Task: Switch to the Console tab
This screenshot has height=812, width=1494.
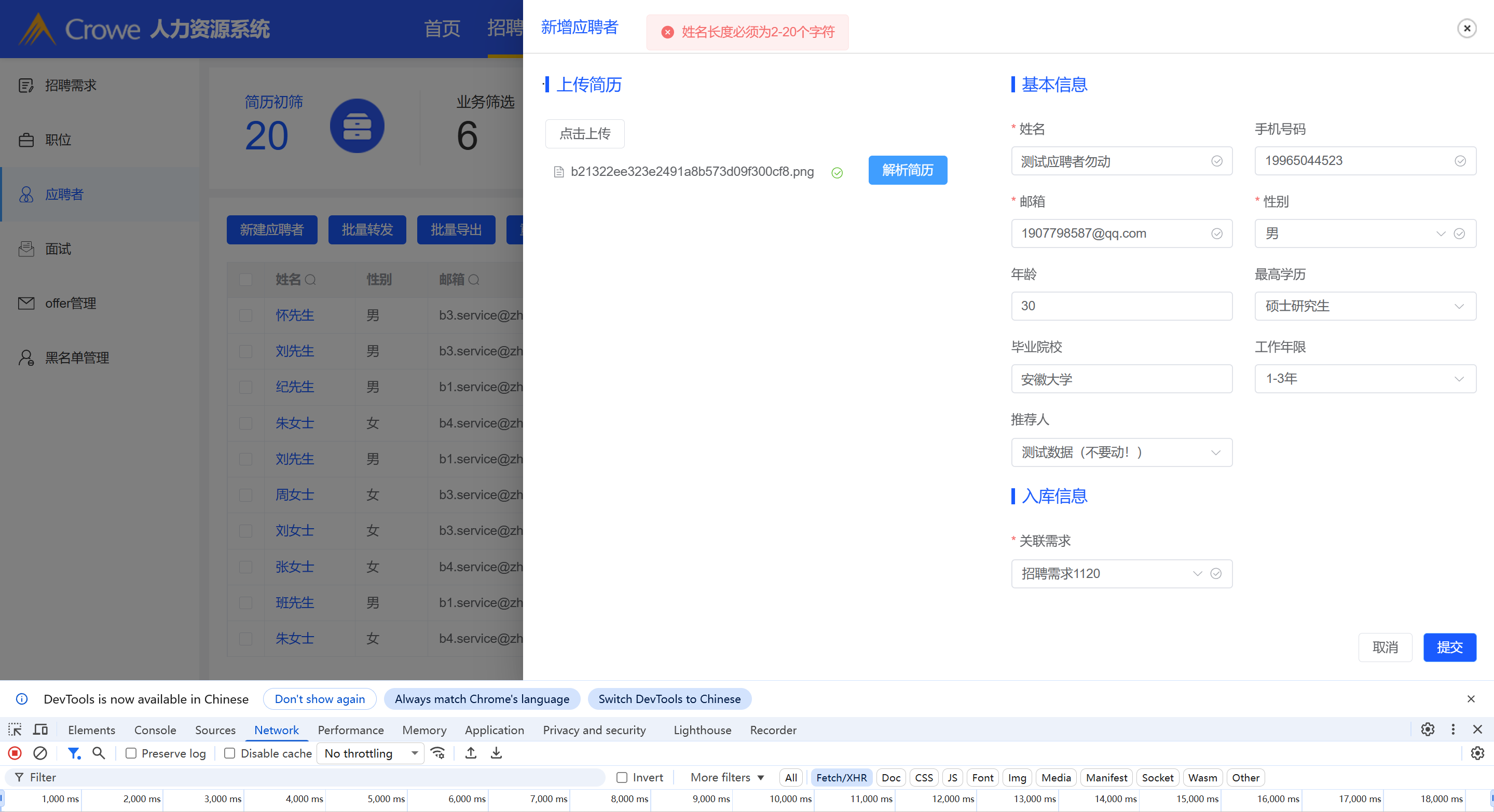Action: (x=155, y=730)
